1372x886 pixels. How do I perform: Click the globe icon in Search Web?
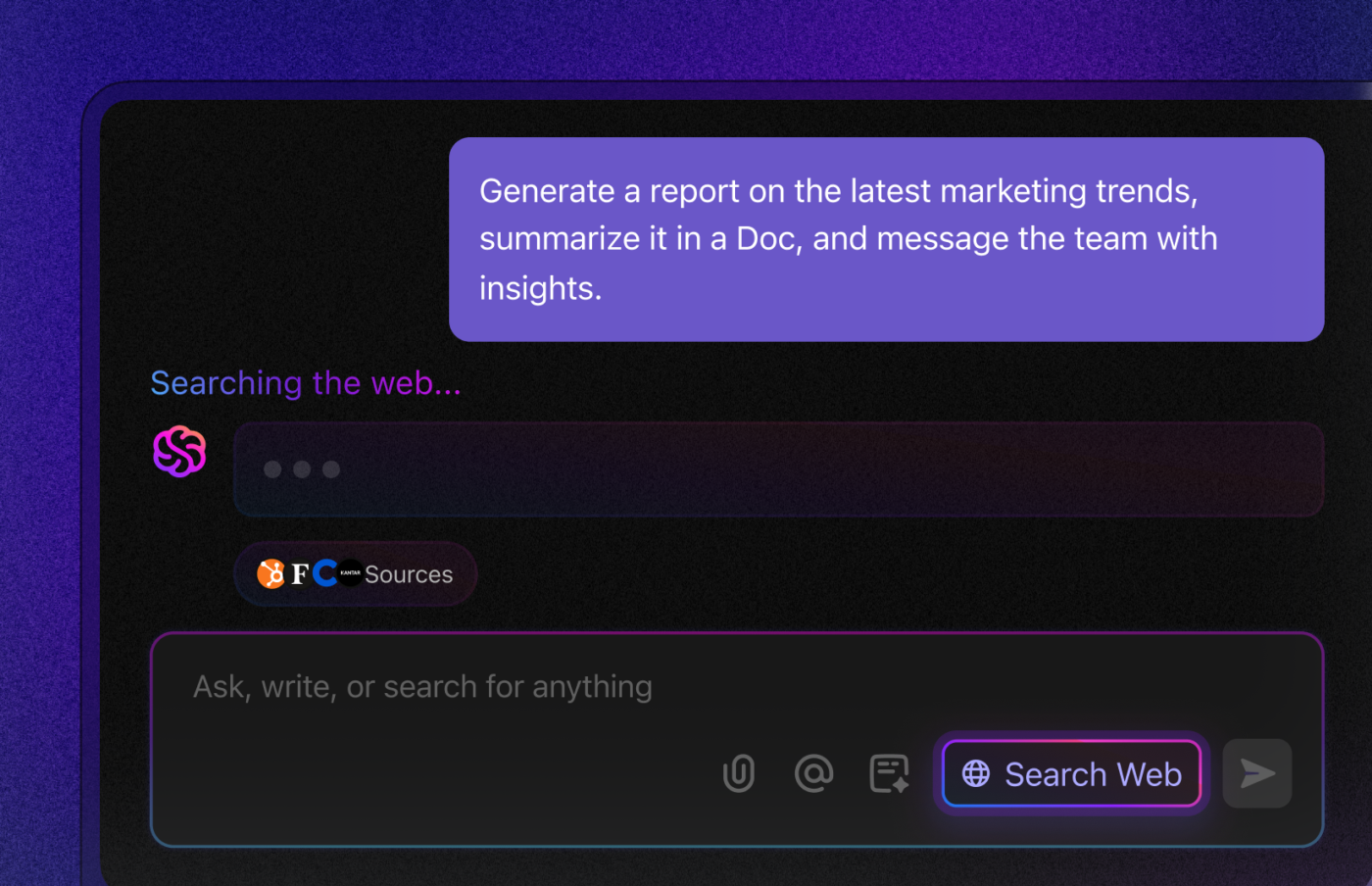coord(976,773)
